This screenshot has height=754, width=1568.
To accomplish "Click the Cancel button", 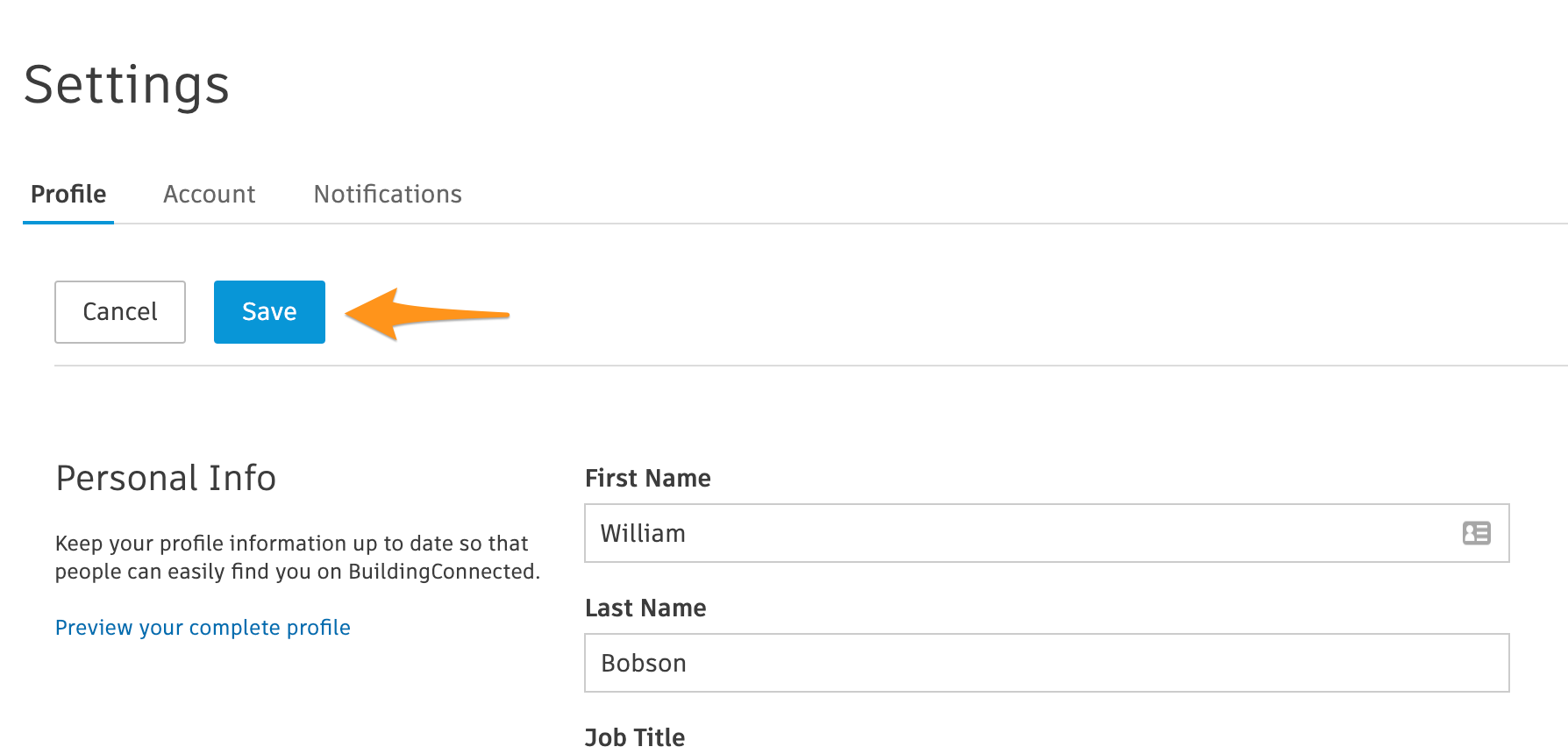I will pyautogui.click(x=120, y=312).
